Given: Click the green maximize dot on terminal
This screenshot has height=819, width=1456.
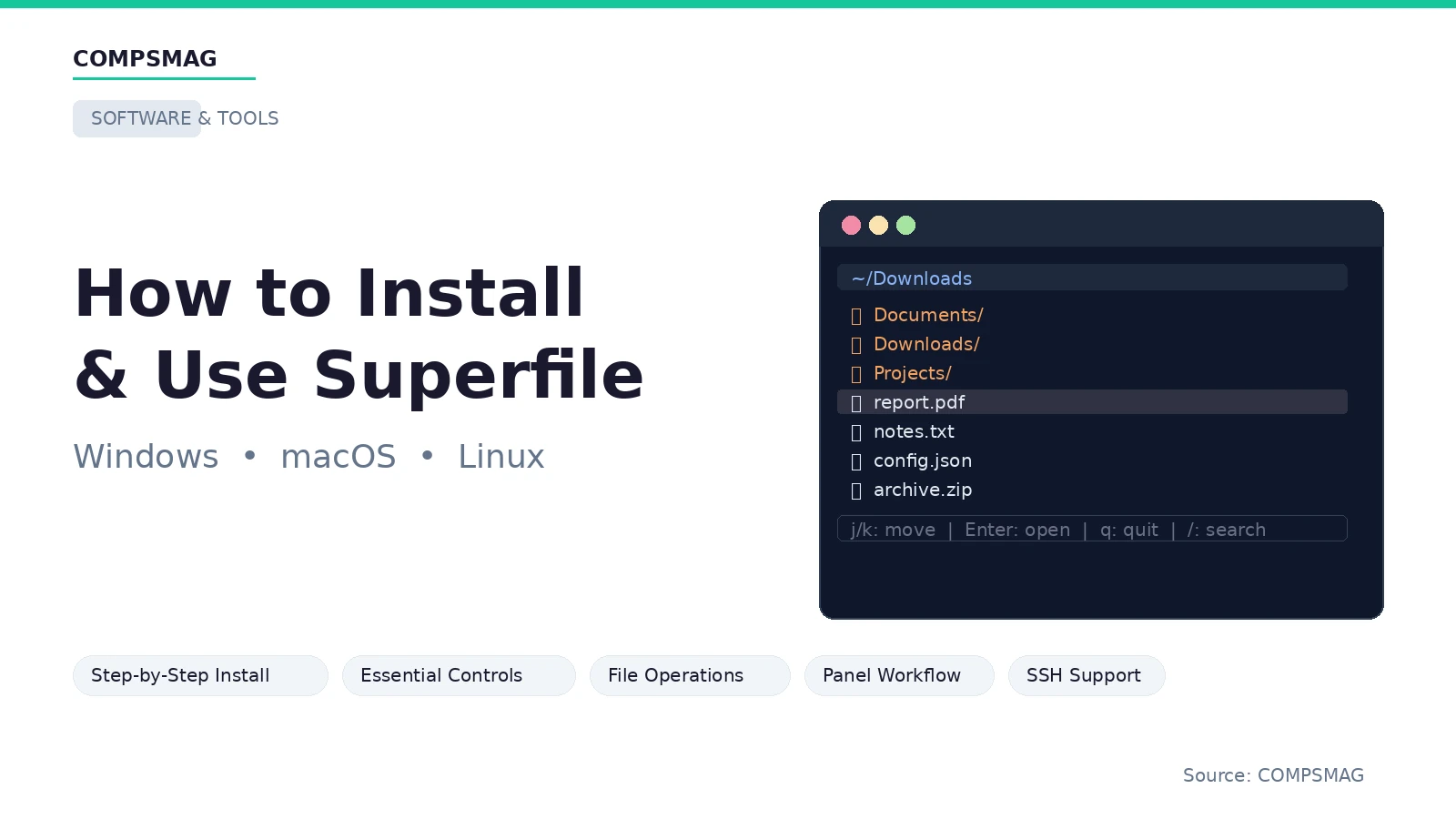Looking at the screenshot, I should [905, 225].
